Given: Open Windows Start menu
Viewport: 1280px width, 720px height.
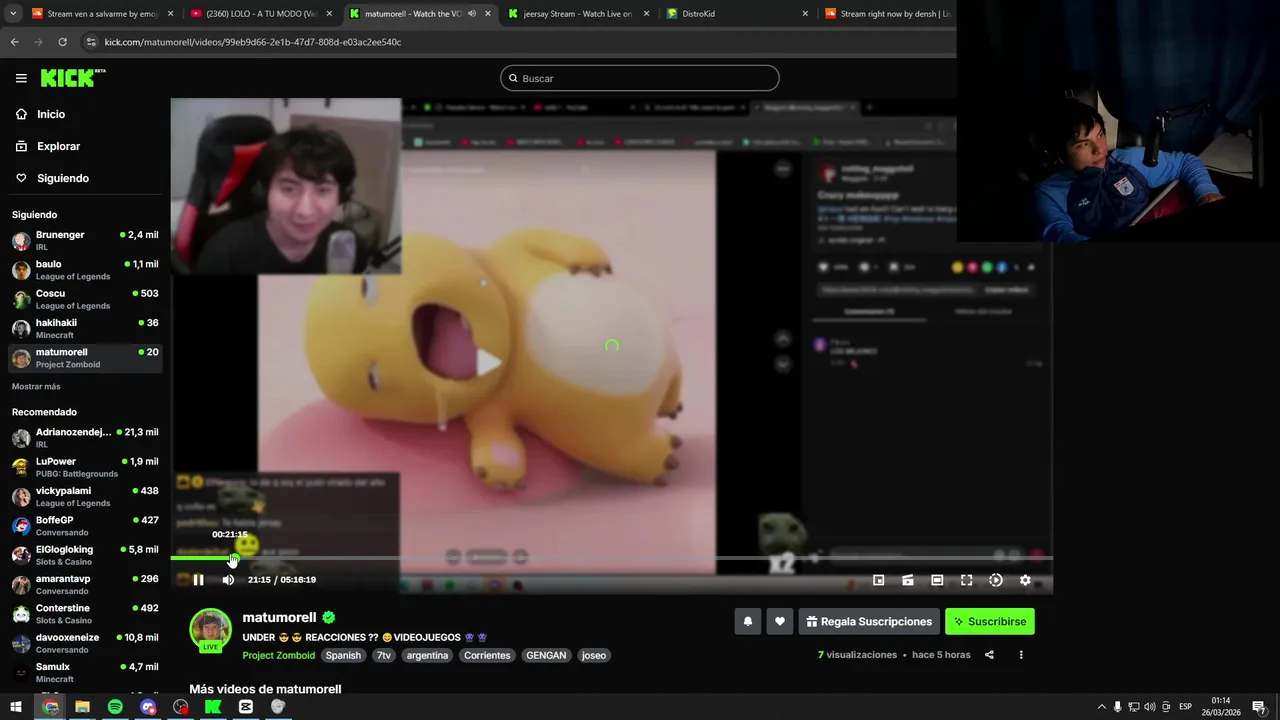Looking at the screenshot, I should pyautogui.click(x=16, y=707).
